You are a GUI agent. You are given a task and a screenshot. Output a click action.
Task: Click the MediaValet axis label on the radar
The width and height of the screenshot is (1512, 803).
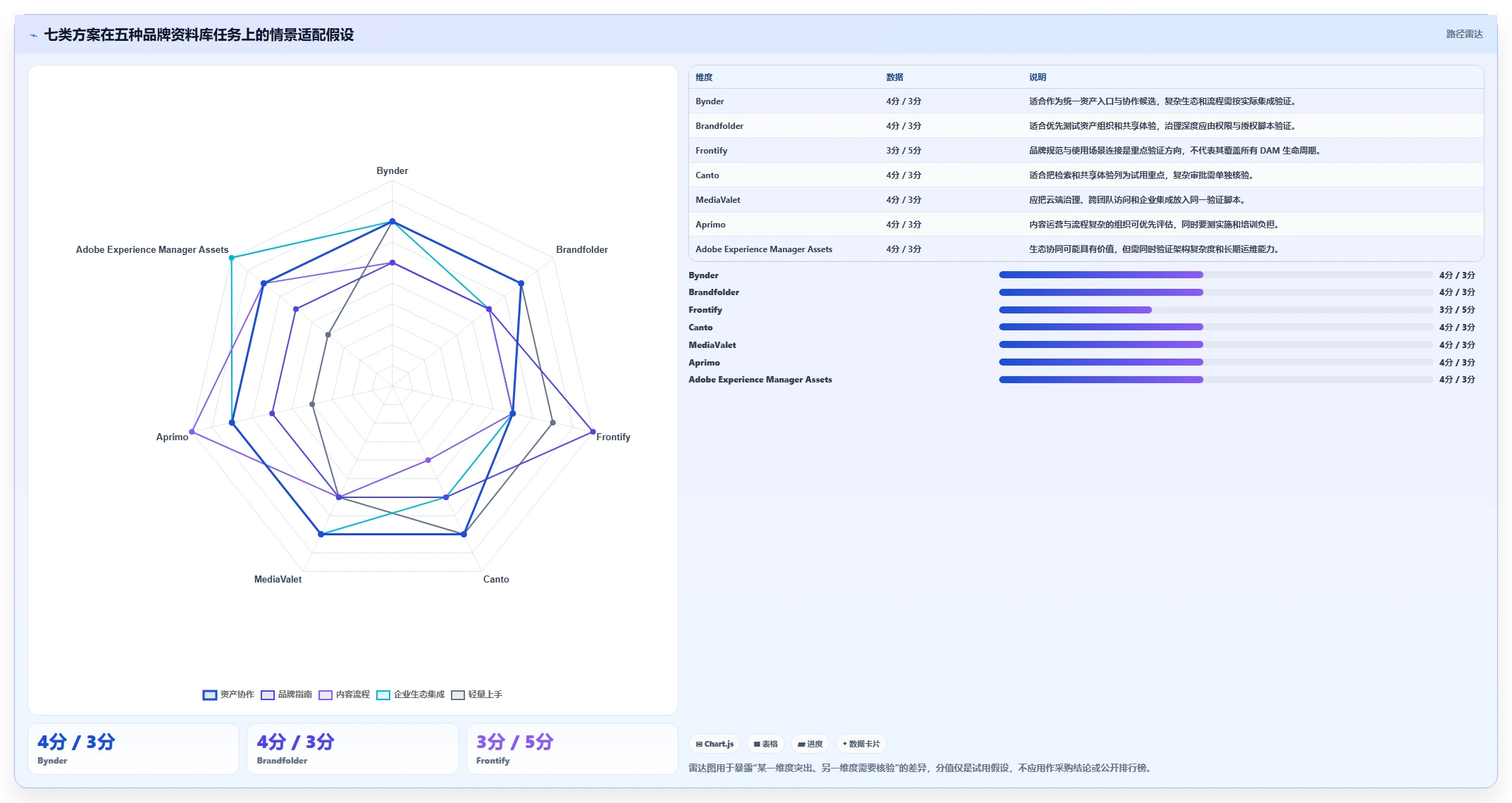click(278, 580)
